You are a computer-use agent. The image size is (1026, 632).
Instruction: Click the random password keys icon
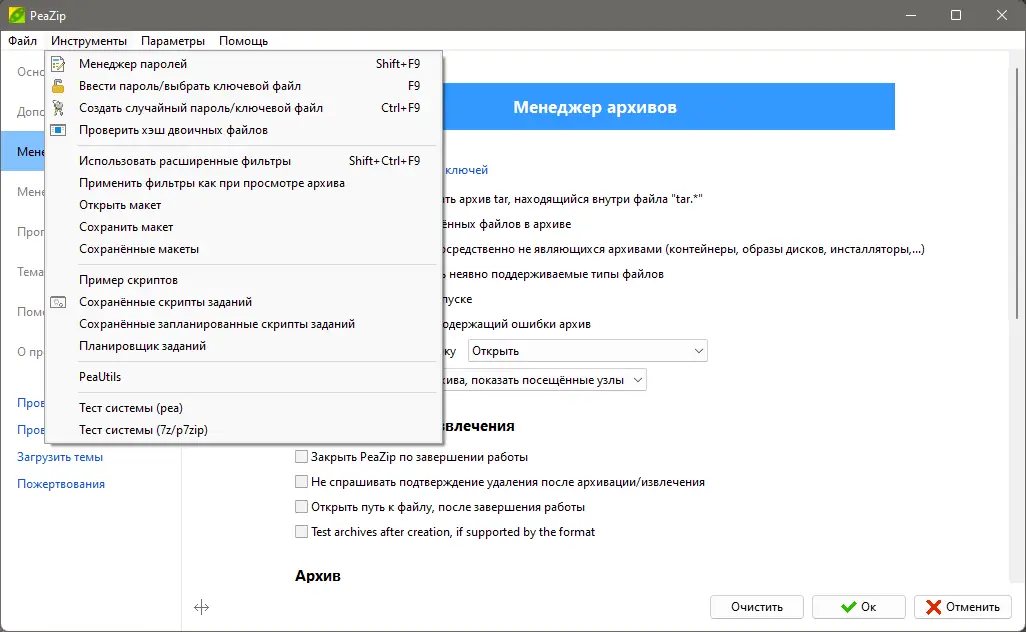(x=58, y=108)
